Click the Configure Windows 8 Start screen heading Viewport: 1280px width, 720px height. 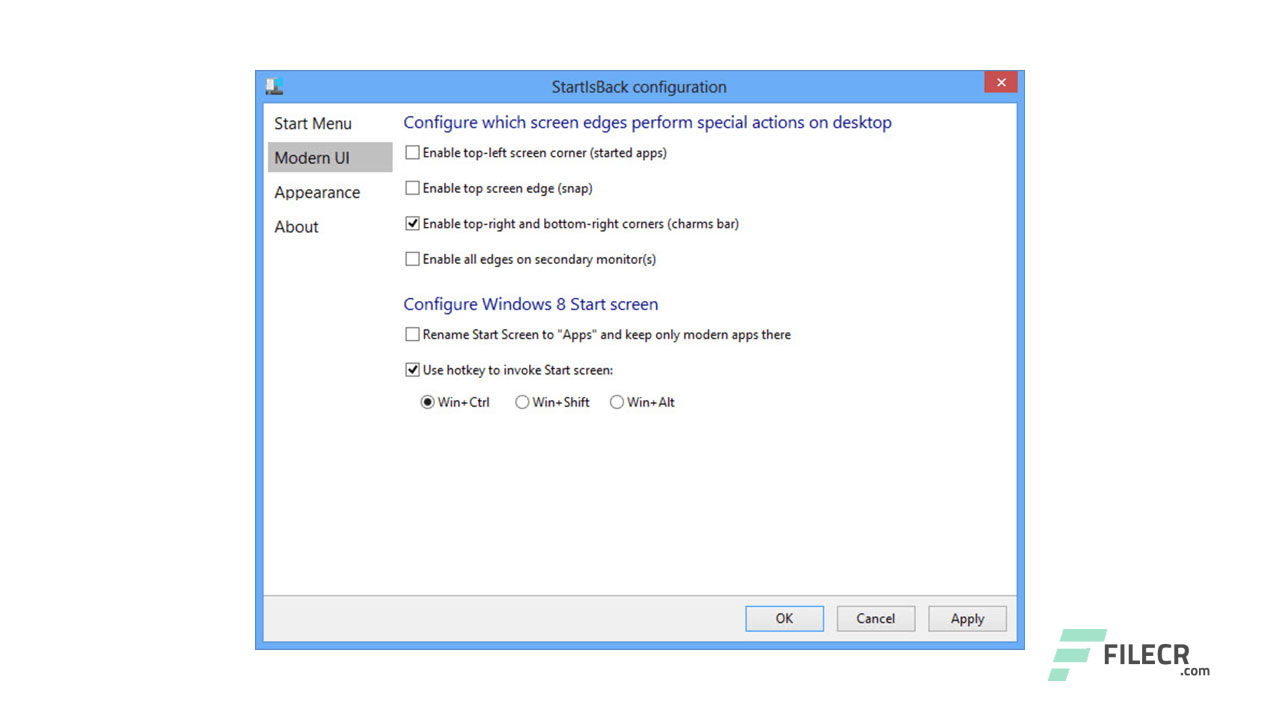(531, 304)
